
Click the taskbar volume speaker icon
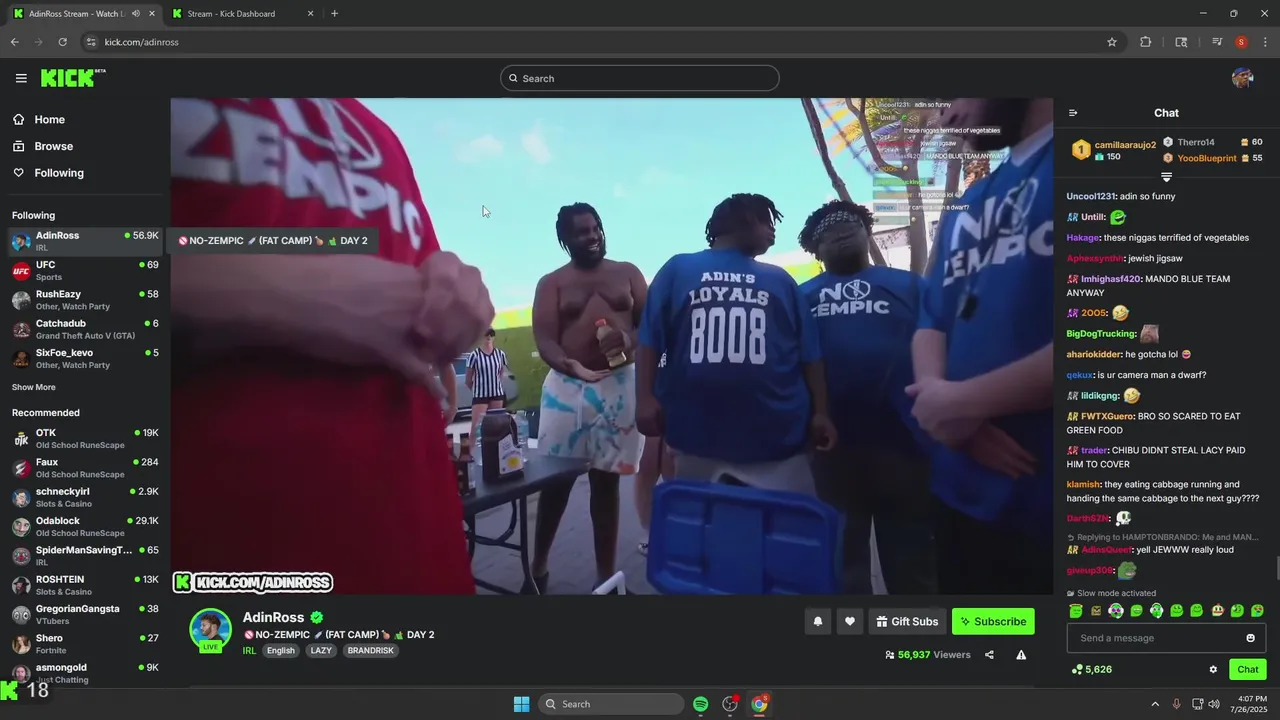pyautogui.click(x=1213, y=704)
